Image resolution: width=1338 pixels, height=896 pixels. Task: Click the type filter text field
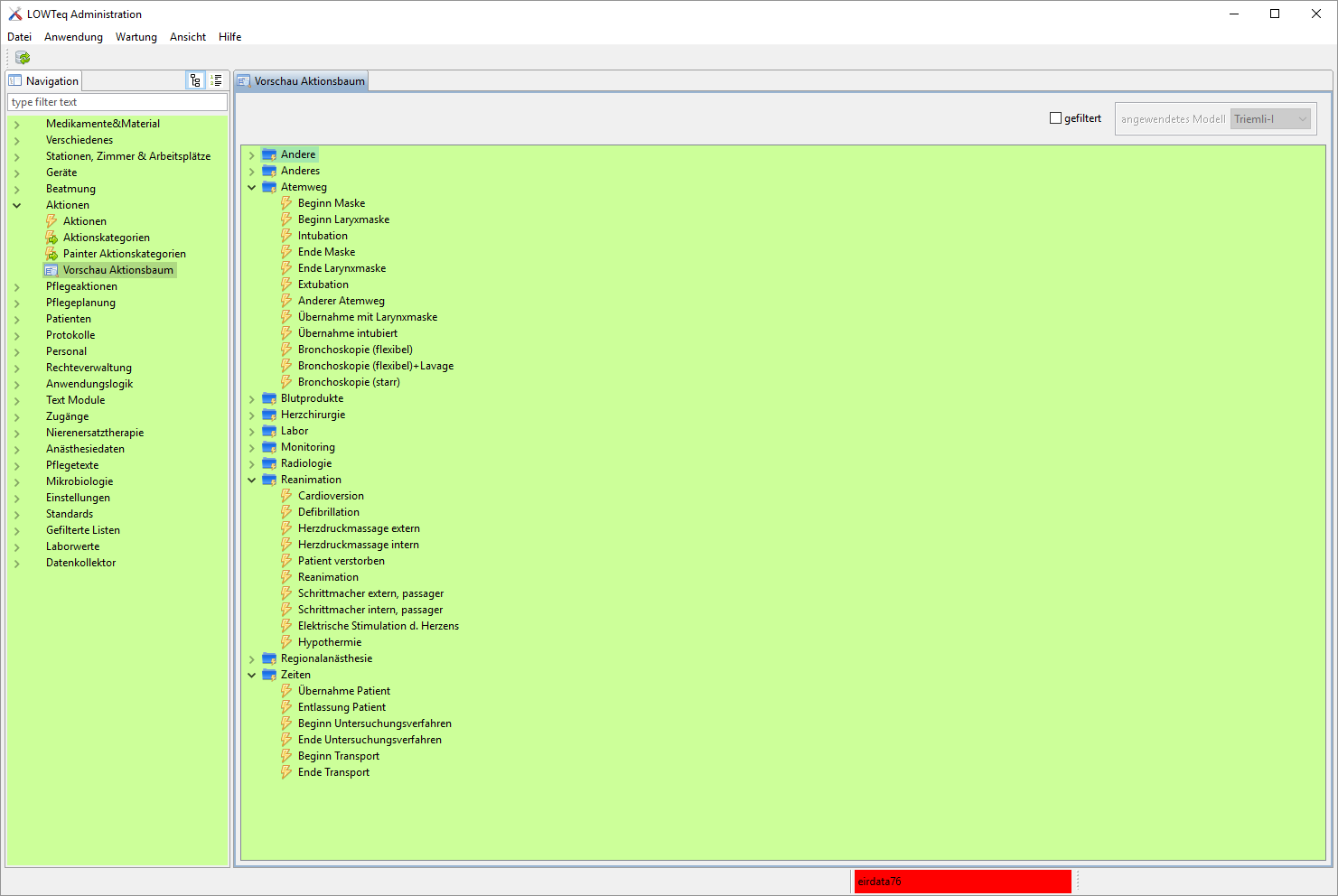pyautogui.click(x=117, y=102)
